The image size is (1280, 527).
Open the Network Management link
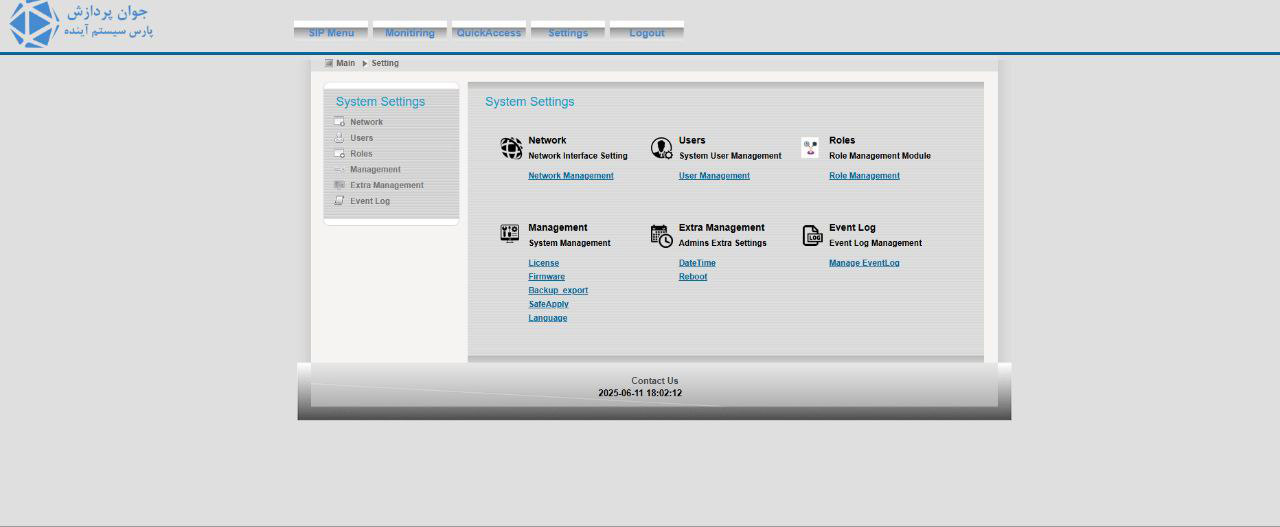pyautogui.click(x=571, y=176)
